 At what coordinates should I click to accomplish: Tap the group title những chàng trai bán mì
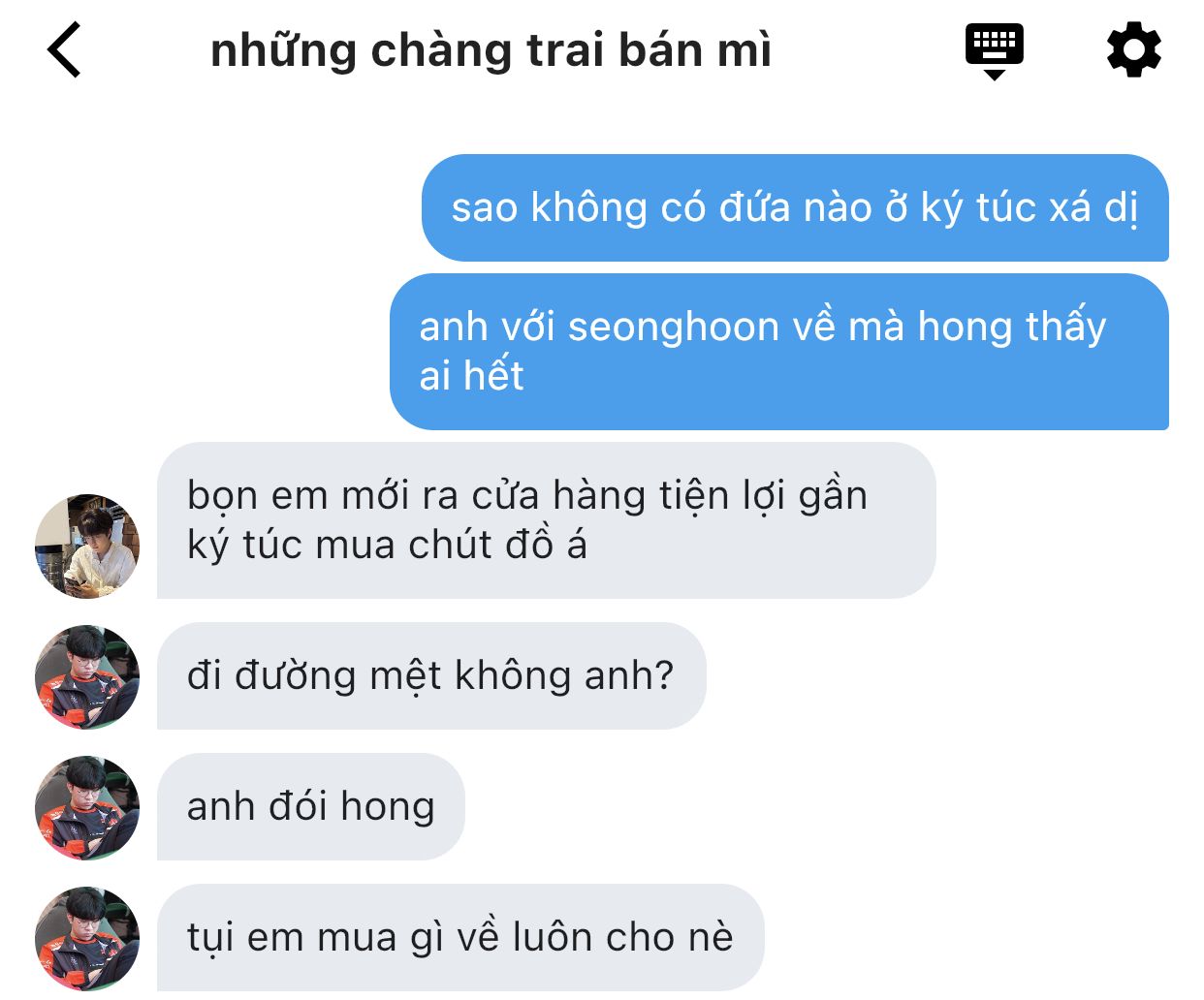click(x=491, y=50)
